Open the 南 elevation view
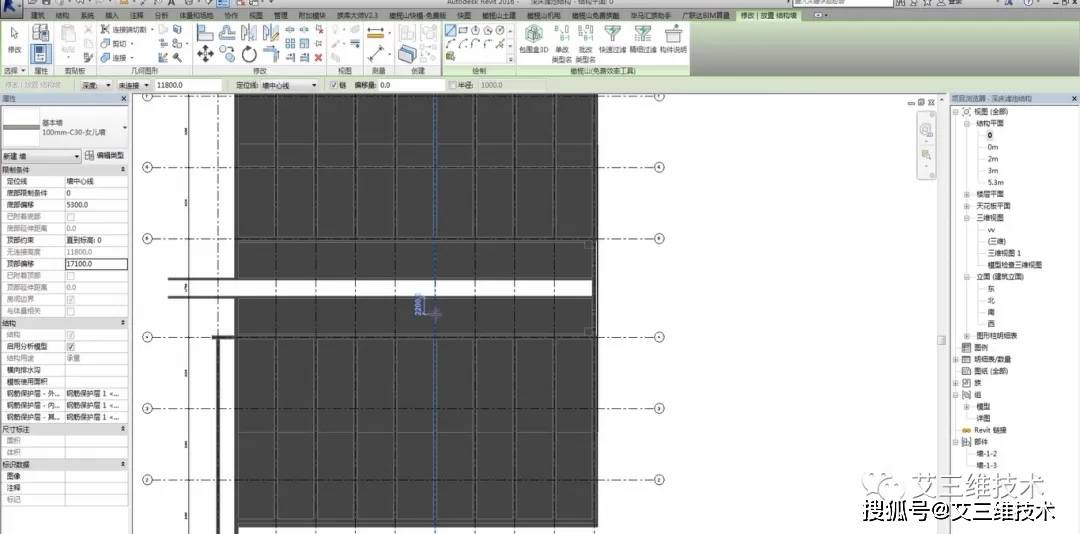 [x=991, y=312]
